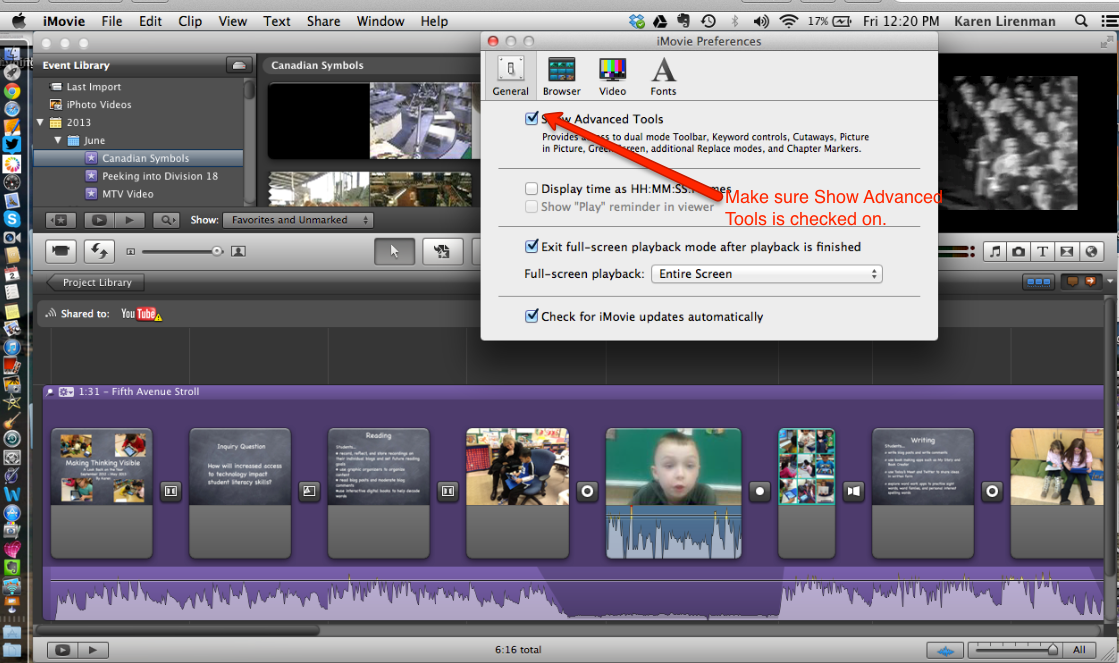
Task: Click transition icon before Writing clip
Action: (x=854, y=491)
